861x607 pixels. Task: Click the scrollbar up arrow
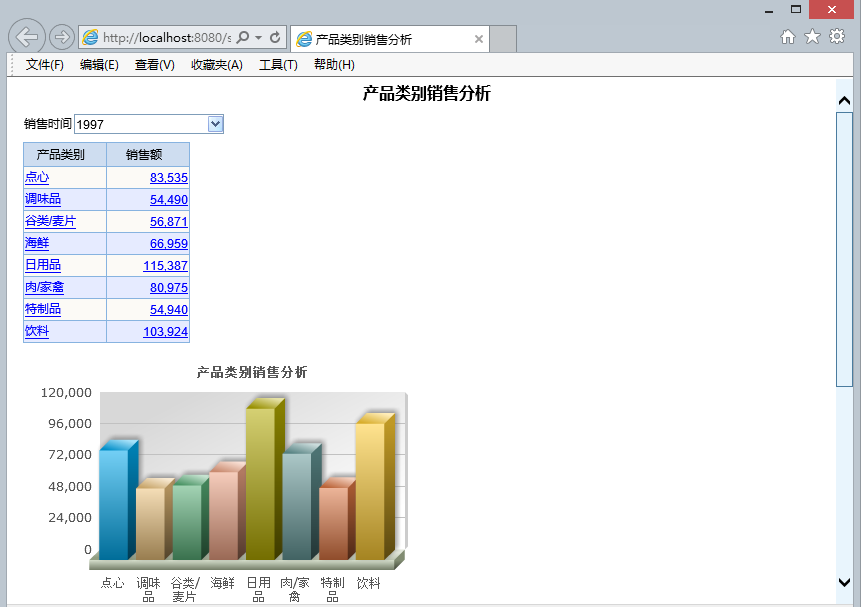coord(845,101)
